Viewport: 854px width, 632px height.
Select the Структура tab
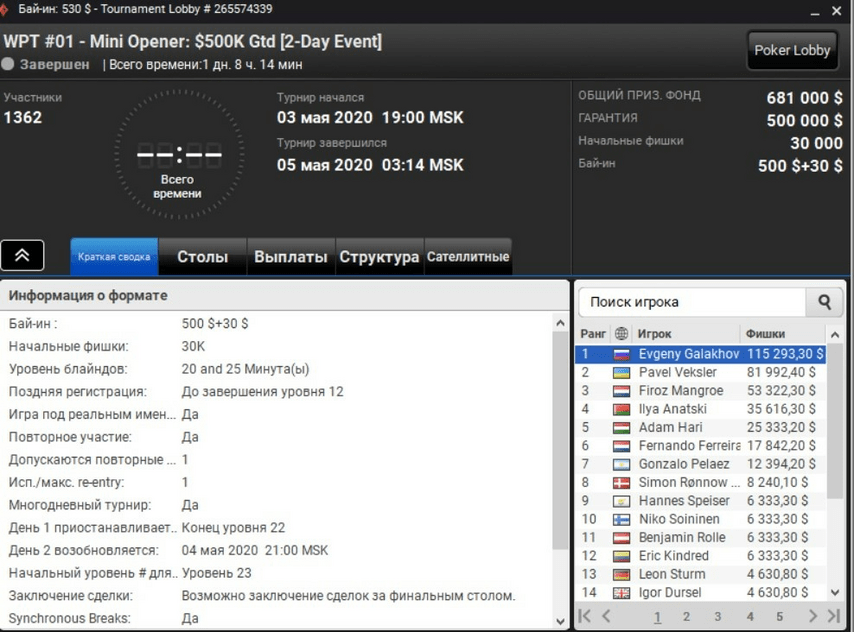pyautogui.click(x=380, y=257)
